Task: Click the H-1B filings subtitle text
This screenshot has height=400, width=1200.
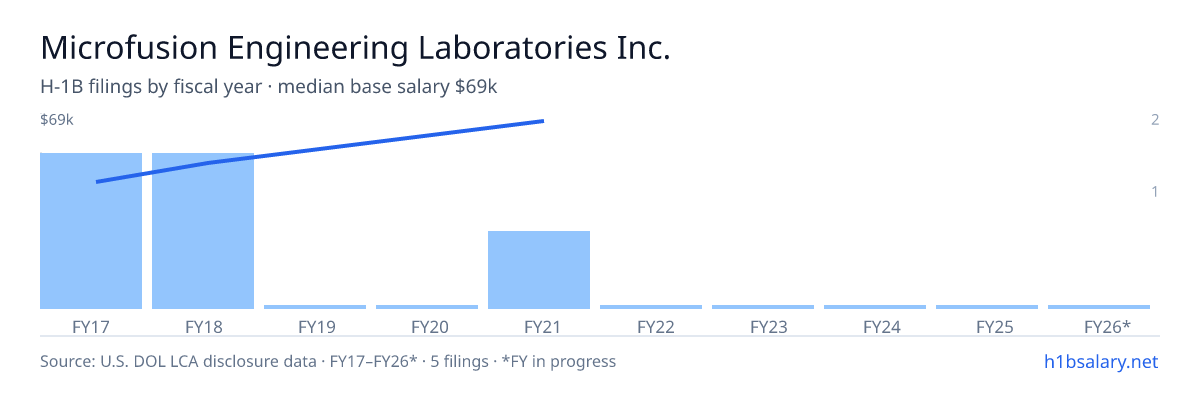Action: click(269, 87)
